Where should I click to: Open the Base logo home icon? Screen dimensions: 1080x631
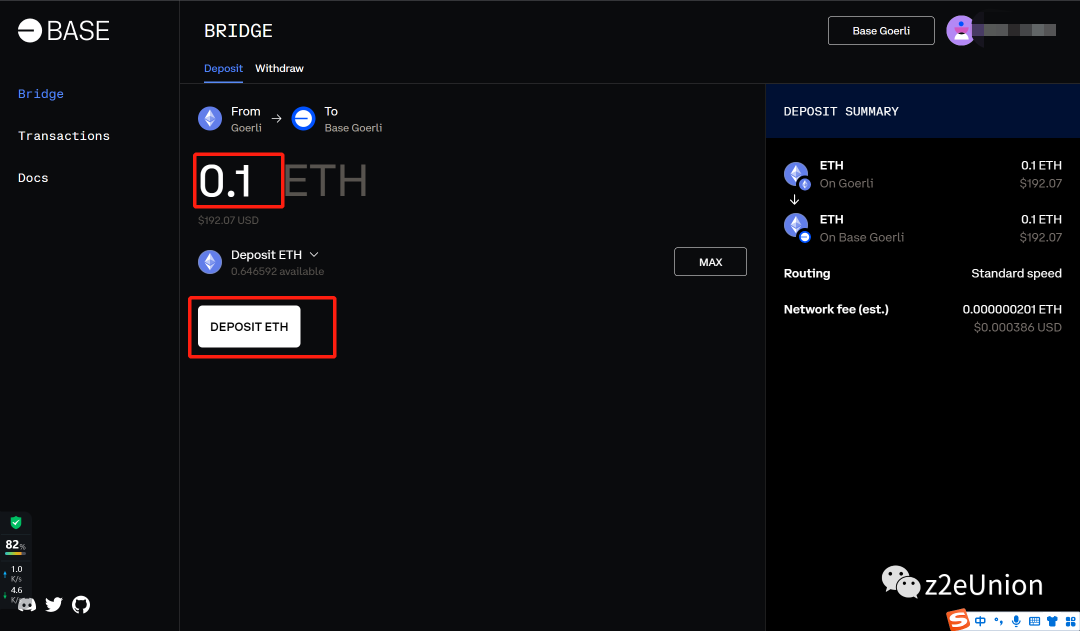click(30, 30)
